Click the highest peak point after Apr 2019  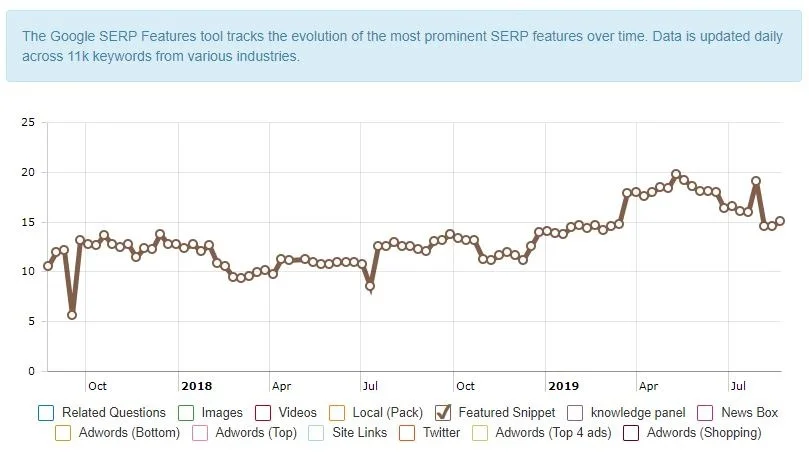tap(676, 174)
